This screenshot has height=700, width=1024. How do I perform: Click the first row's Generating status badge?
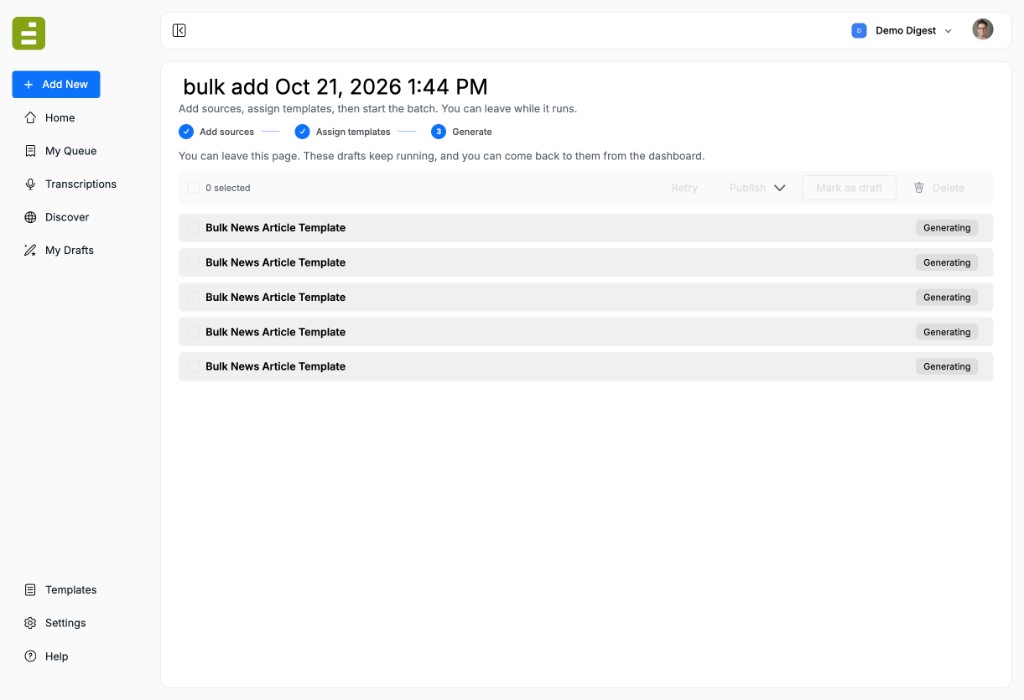[x=946, y=228]
